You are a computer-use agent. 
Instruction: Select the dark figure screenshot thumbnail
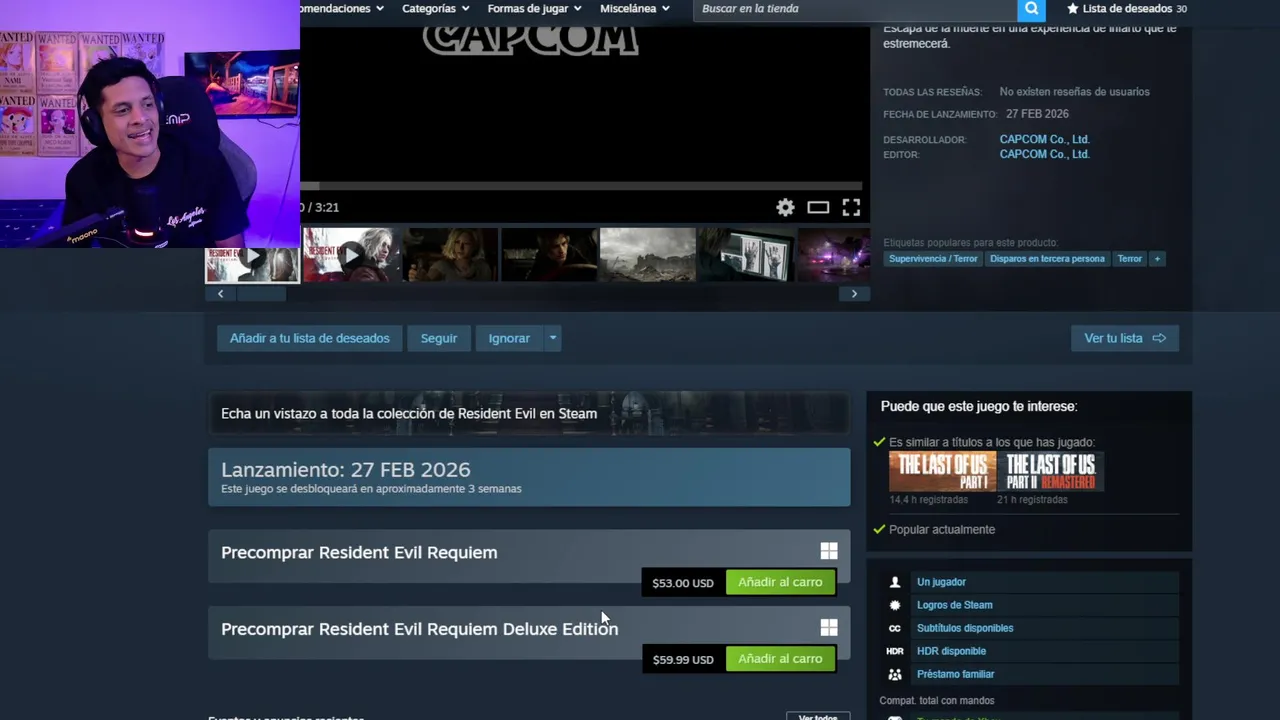coord(549,255)
